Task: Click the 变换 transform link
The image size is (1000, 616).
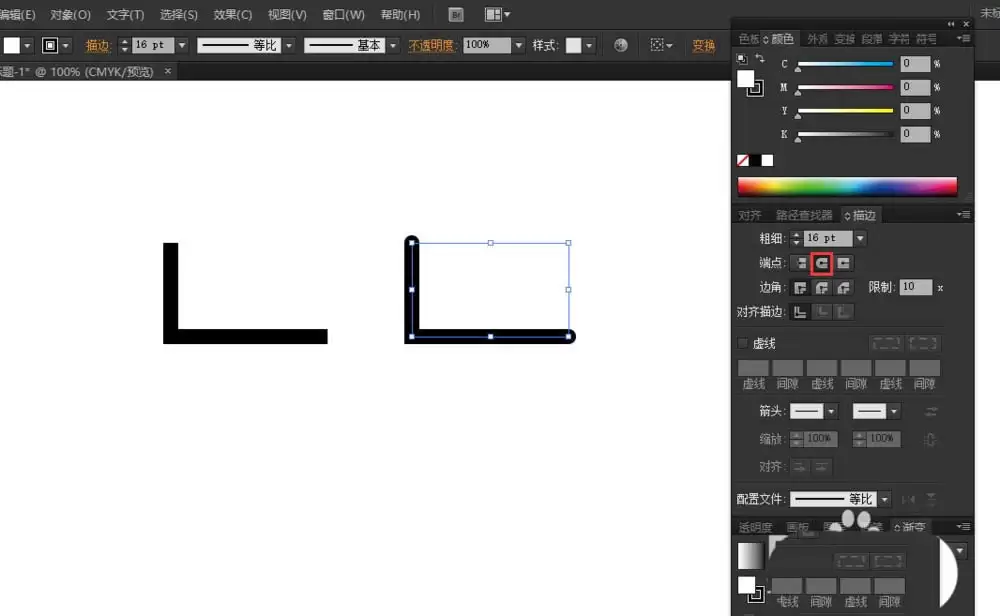Action: click(703, 45)
